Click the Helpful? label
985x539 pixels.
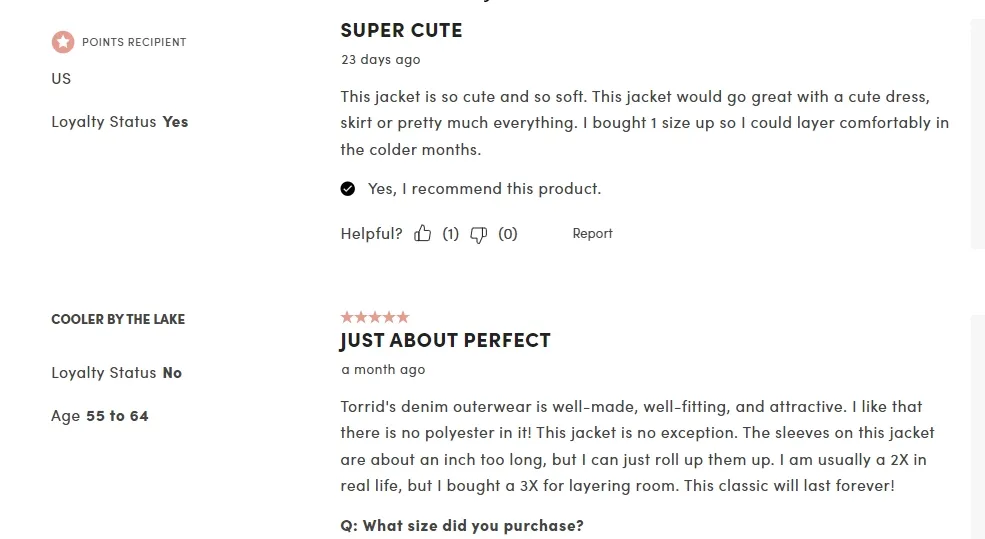[371, 234]
